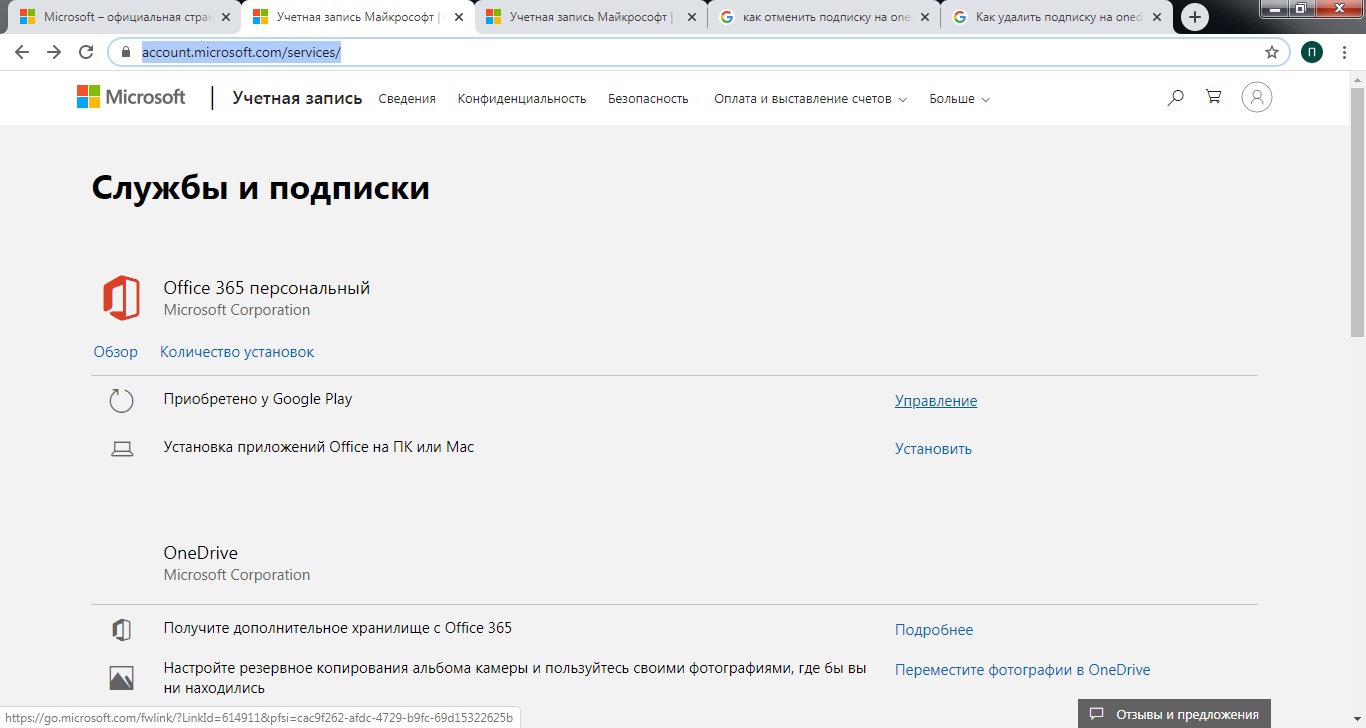Open the 'Конфиденциальность' nav item

click(522, 99)
